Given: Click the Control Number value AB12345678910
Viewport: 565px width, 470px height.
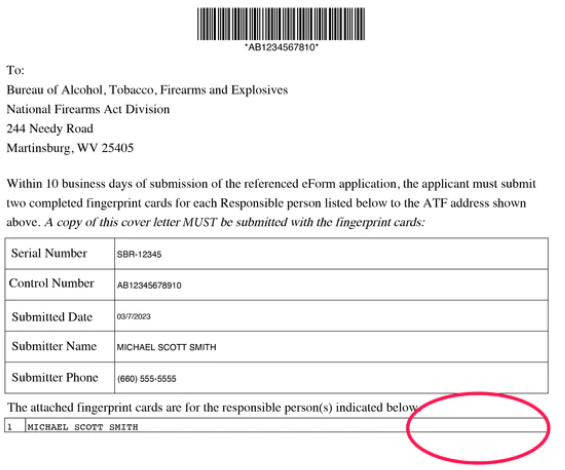Looking at the screenshot, I should pos(149,285).
